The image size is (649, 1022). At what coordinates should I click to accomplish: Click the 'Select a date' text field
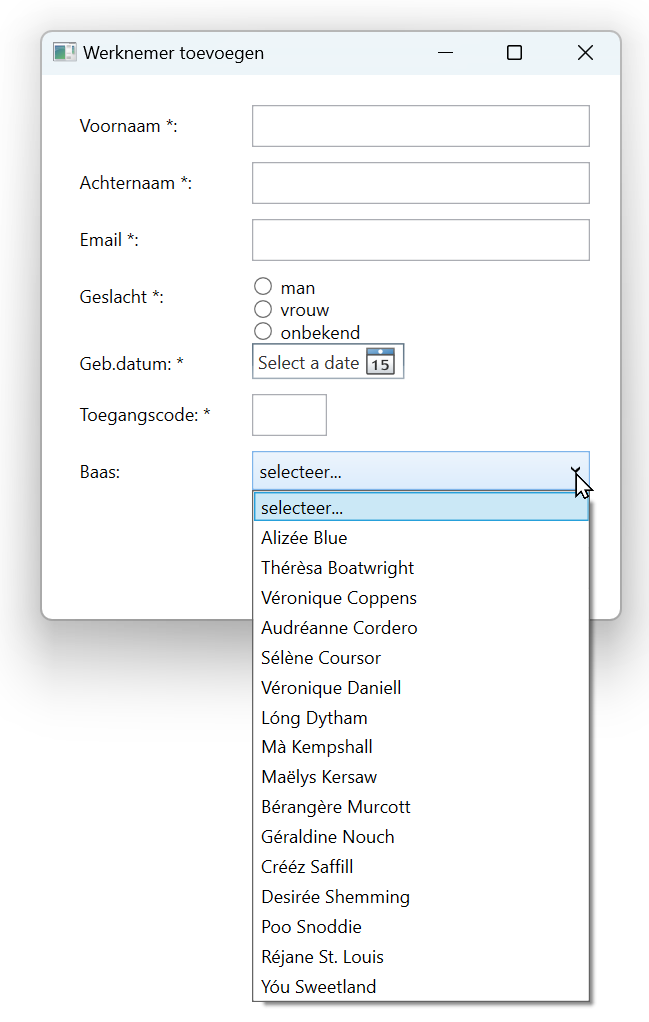308,362
